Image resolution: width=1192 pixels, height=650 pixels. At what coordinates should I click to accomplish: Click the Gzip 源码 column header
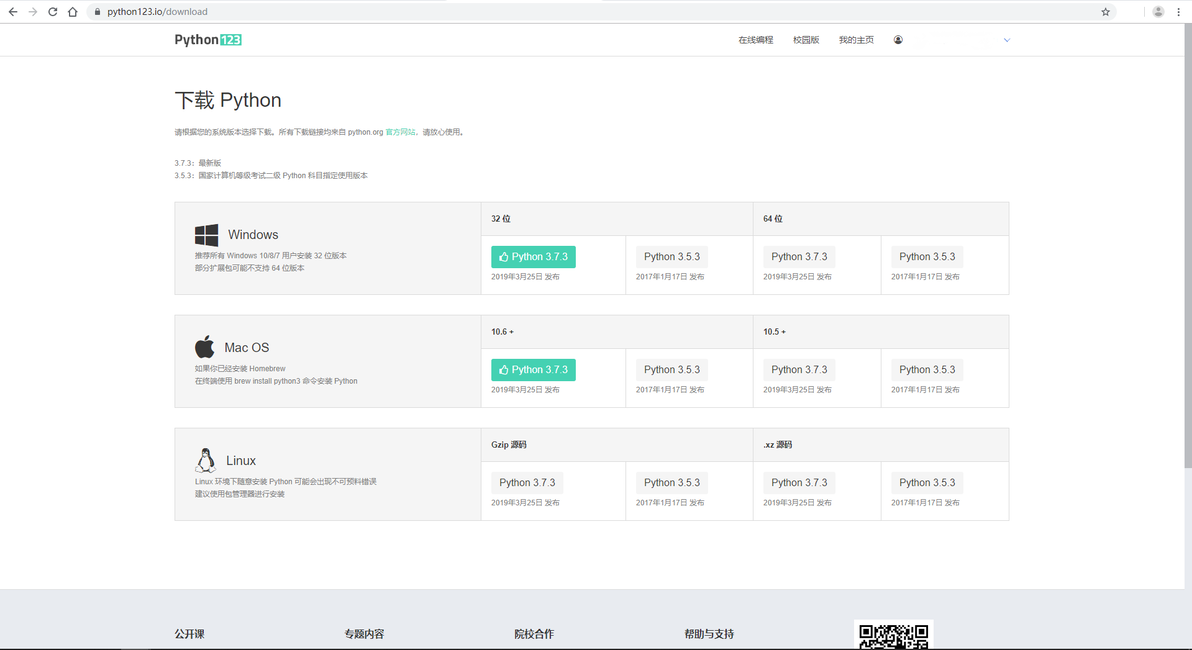point(509,445)
